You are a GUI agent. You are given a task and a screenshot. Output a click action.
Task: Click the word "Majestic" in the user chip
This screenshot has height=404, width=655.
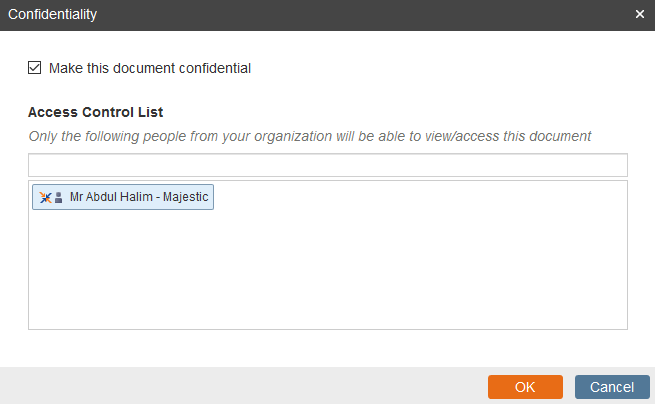185,197
